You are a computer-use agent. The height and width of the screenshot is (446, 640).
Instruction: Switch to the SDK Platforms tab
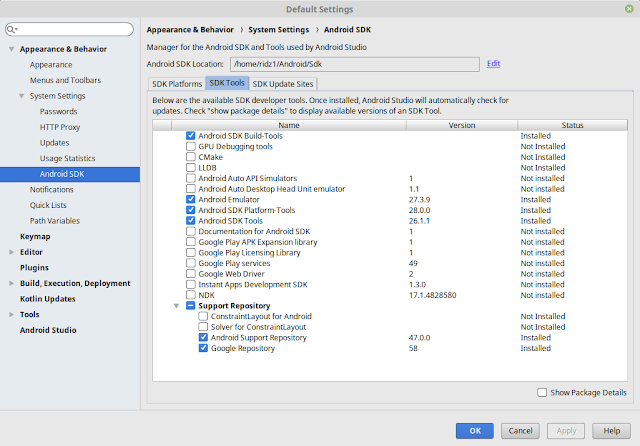click(x=177, y=84)
